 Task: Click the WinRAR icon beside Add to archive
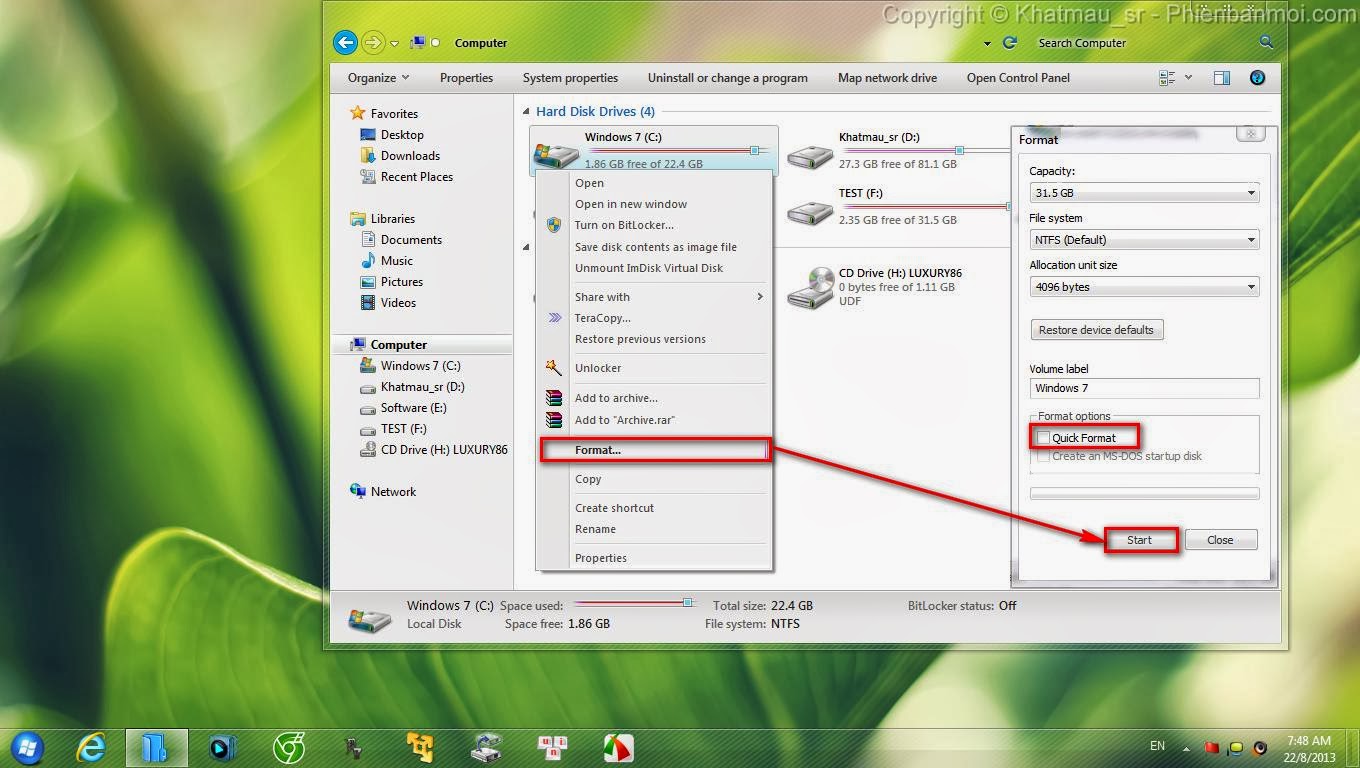tap(553, 398)
